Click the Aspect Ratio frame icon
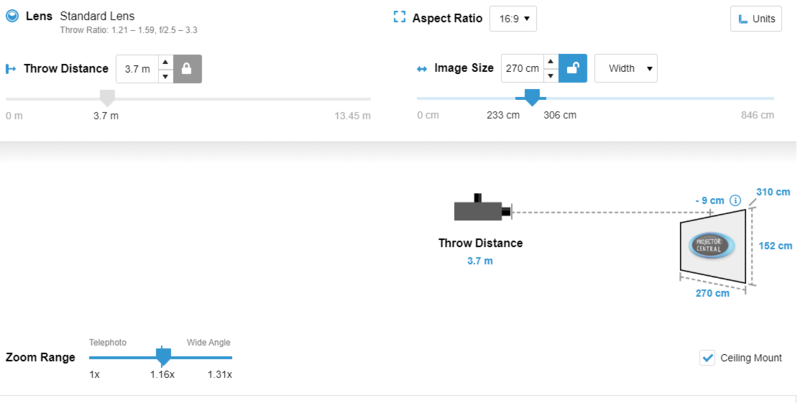This screenshot has height=403, width=800. (400, 18)
